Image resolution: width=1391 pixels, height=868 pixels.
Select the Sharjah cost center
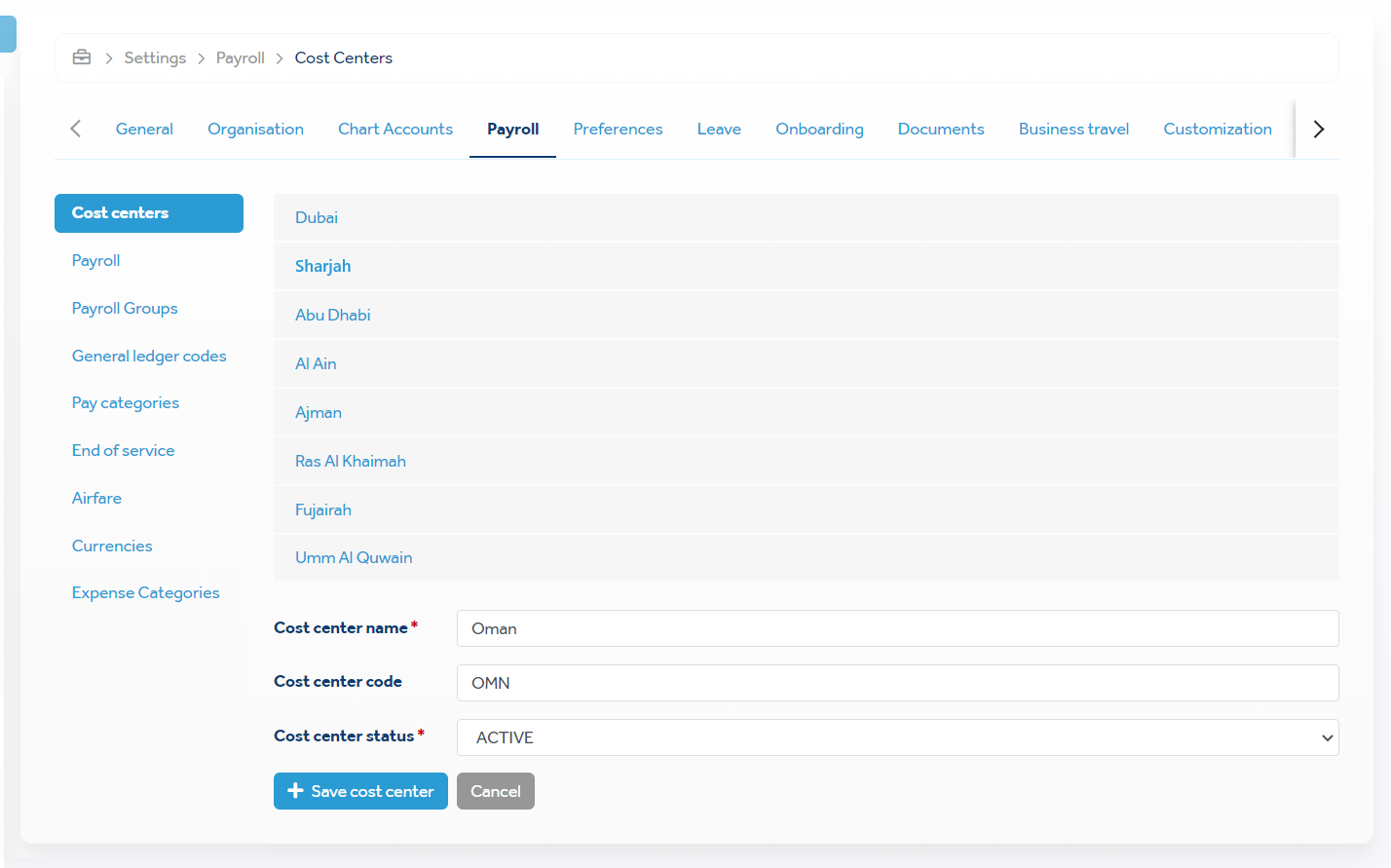(x=323, y=266)
